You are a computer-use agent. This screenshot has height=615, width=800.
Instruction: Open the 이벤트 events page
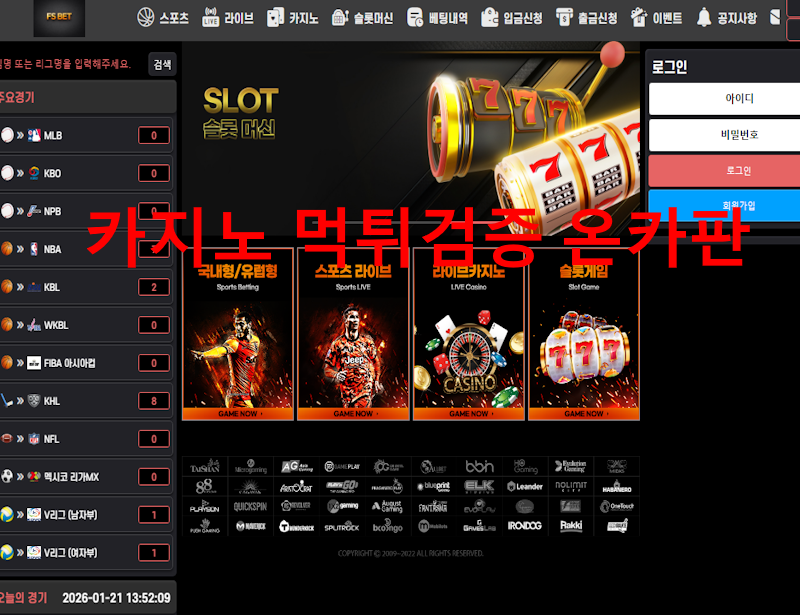[x=656, y=18]
